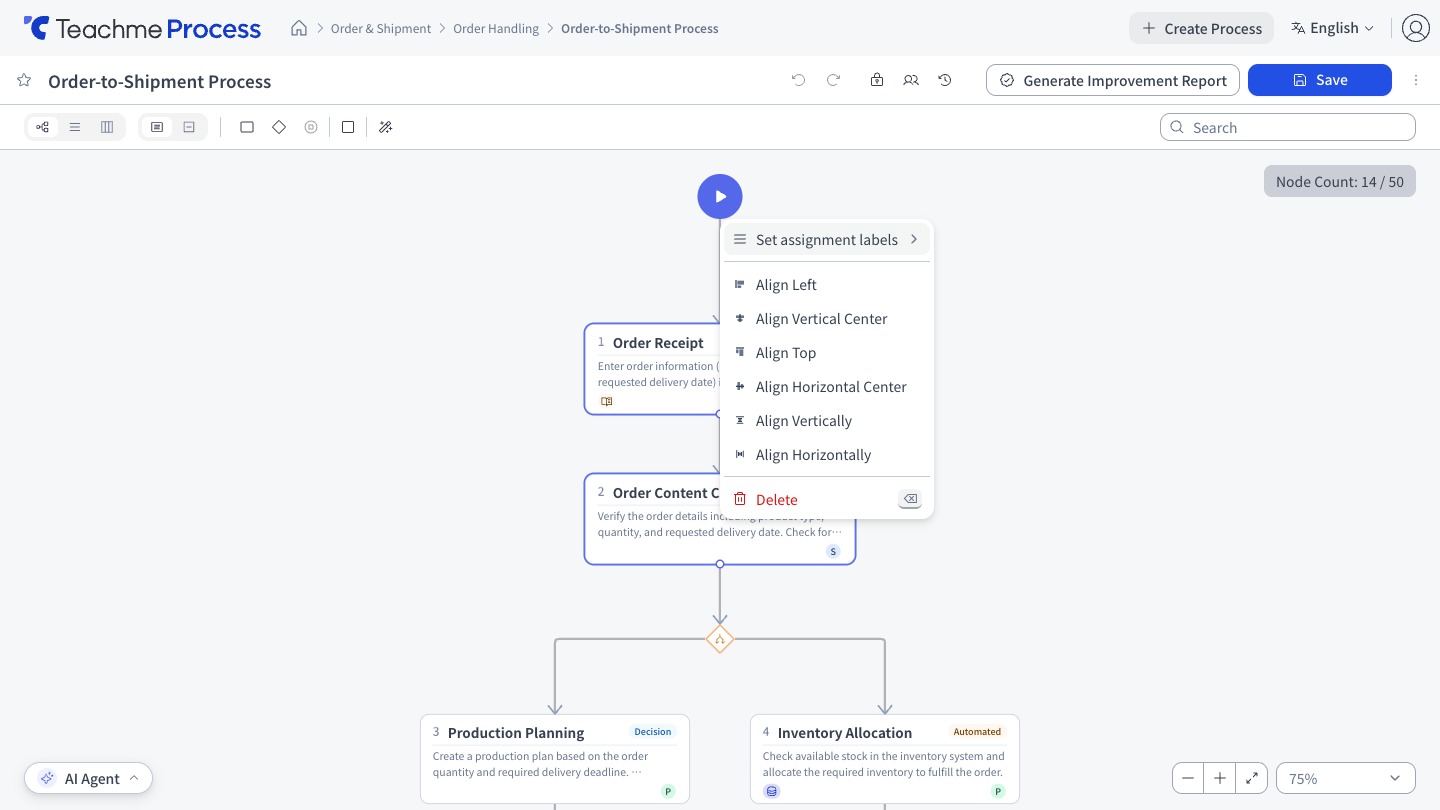Switch to the flowchart view mode
1440x810 pixels.
click(42, 127)
